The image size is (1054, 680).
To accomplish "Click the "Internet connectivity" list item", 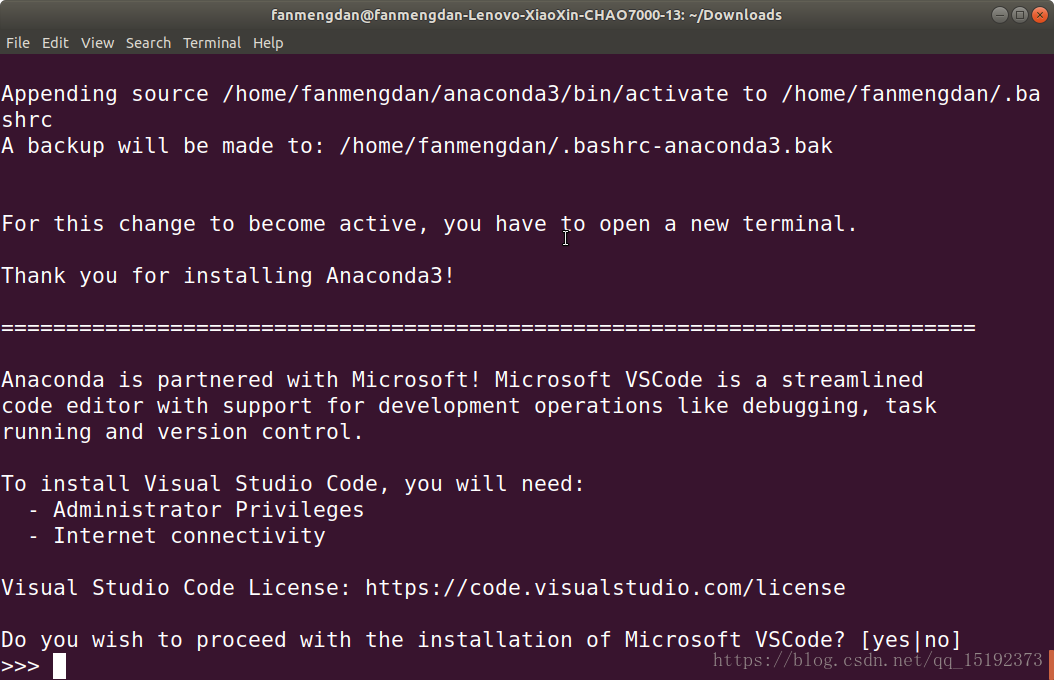I will click(189, 536).
